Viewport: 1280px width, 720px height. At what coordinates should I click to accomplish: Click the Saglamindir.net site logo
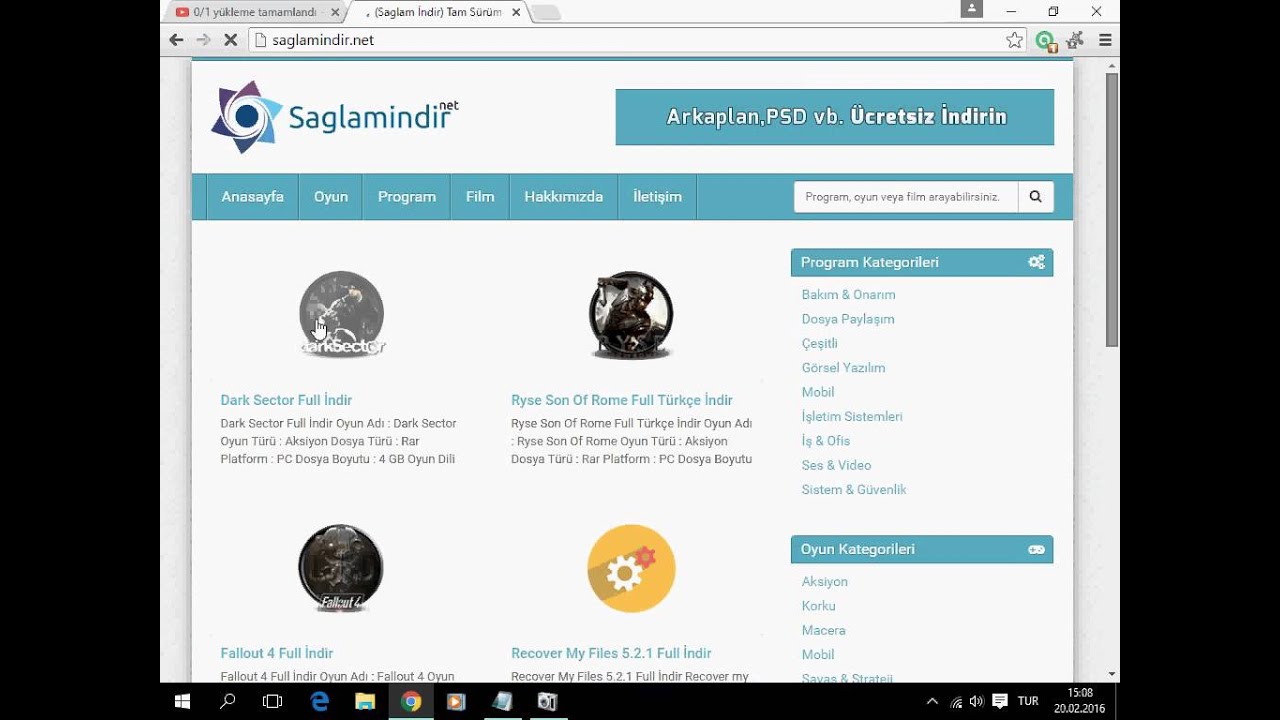tap(335, 117)
